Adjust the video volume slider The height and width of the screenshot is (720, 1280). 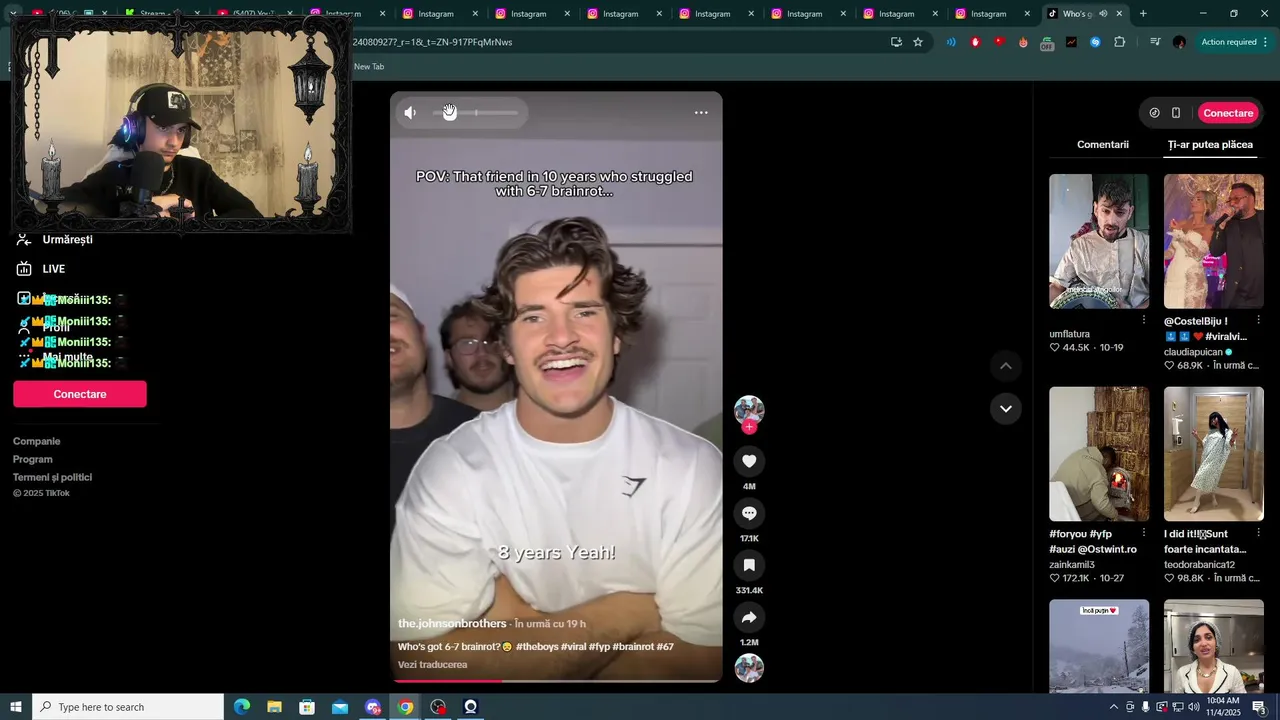coord(476,113)
